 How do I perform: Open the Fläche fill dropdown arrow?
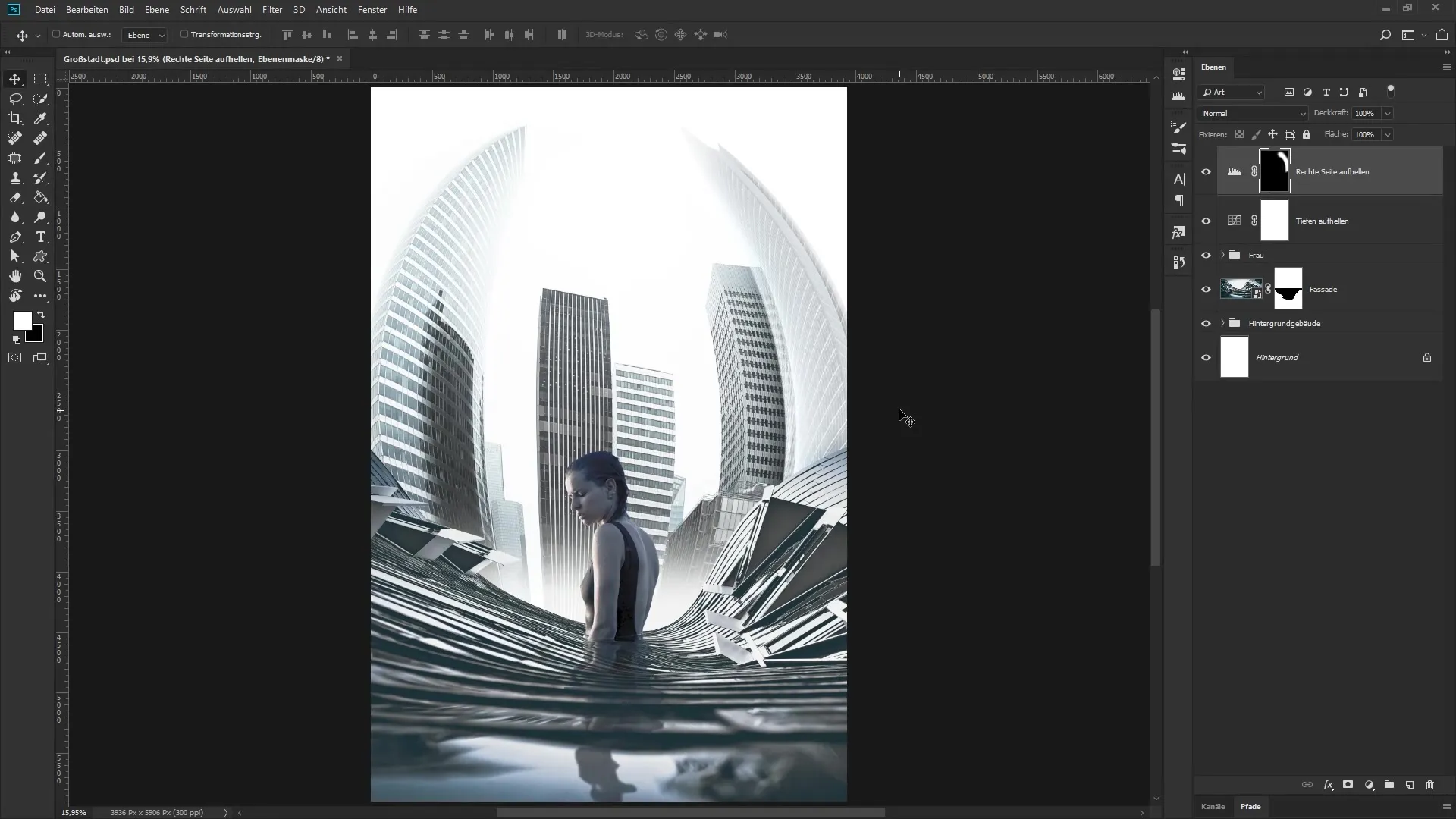click(1387, 134)
